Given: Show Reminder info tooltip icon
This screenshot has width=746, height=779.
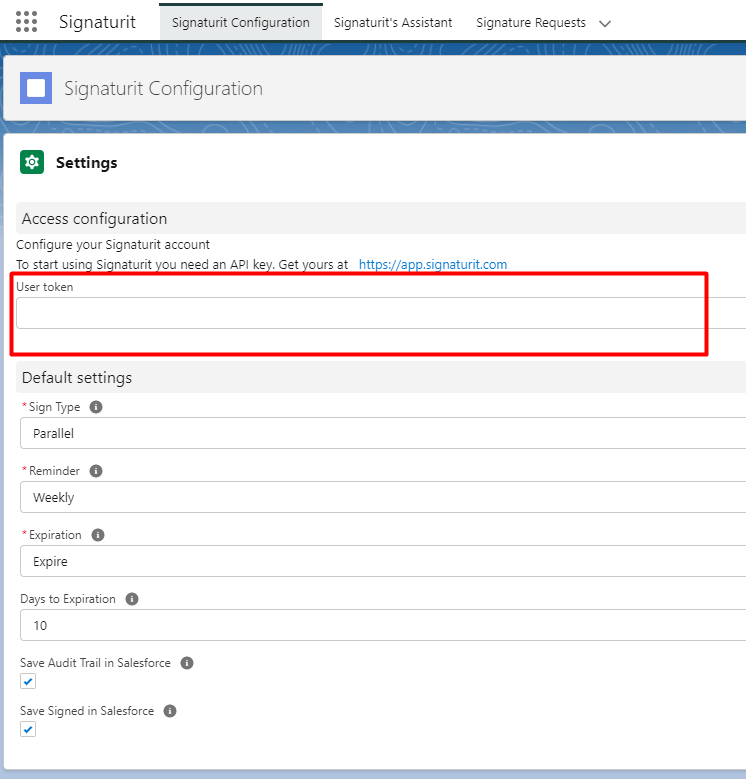Looking at the screenshot, I should tap(96, 470).
